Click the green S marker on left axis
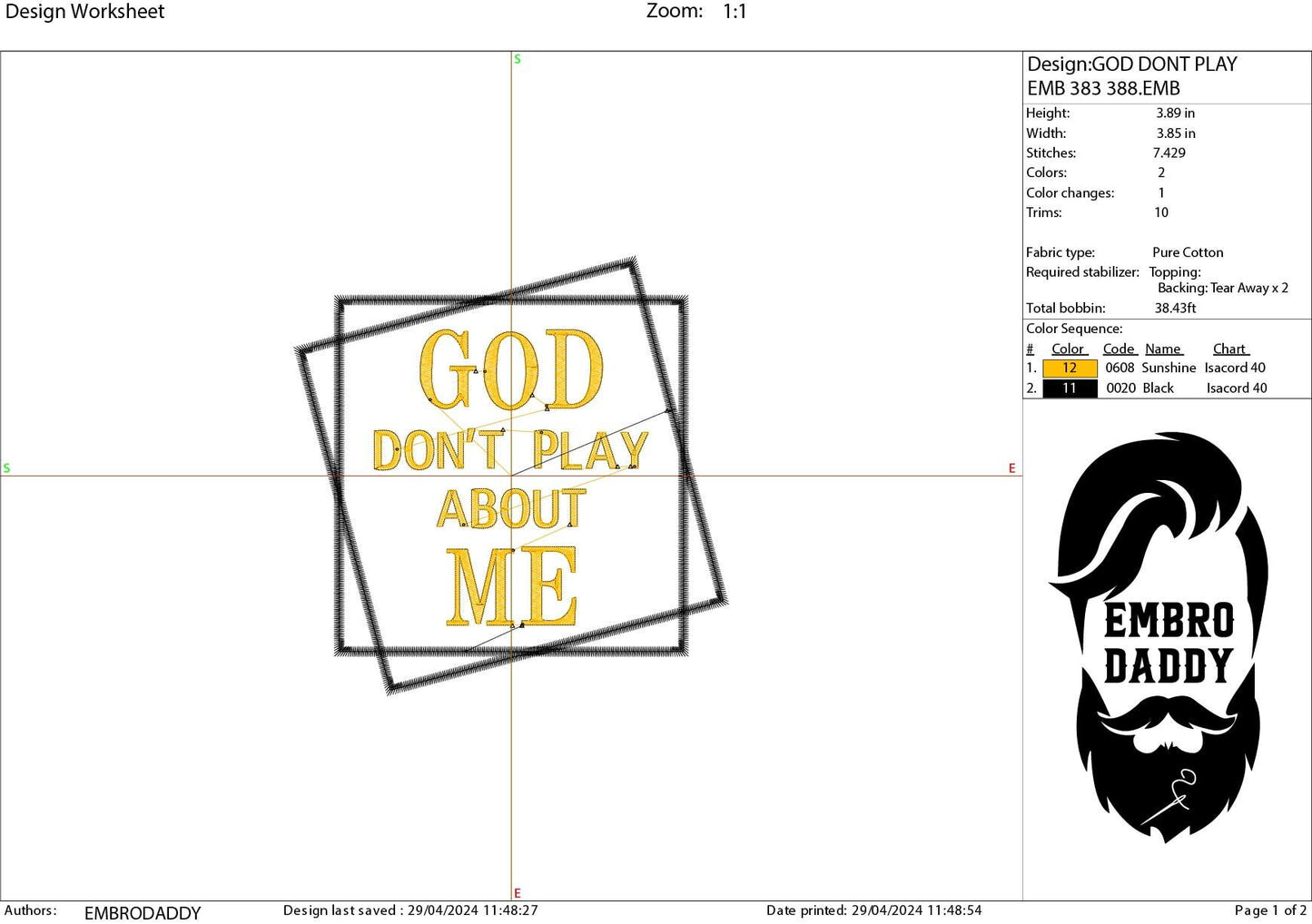1312x924 pixels. point(8,468)
